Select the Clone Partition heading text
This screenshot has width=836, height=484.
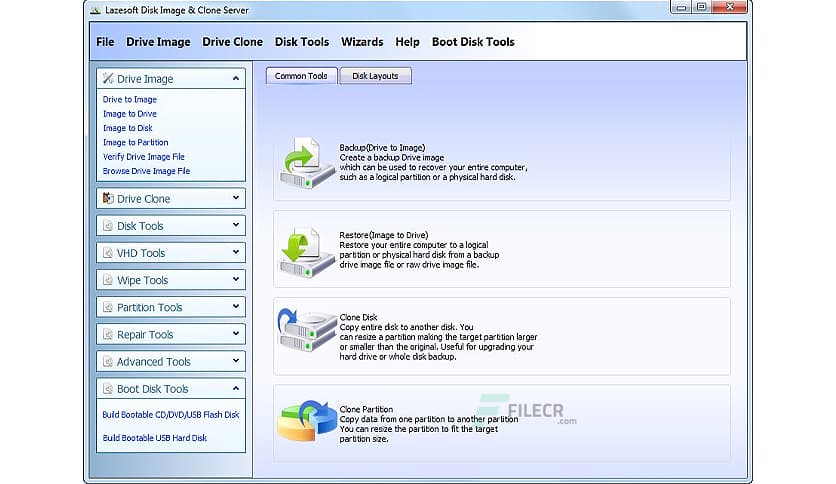click(x=366, y=409)
